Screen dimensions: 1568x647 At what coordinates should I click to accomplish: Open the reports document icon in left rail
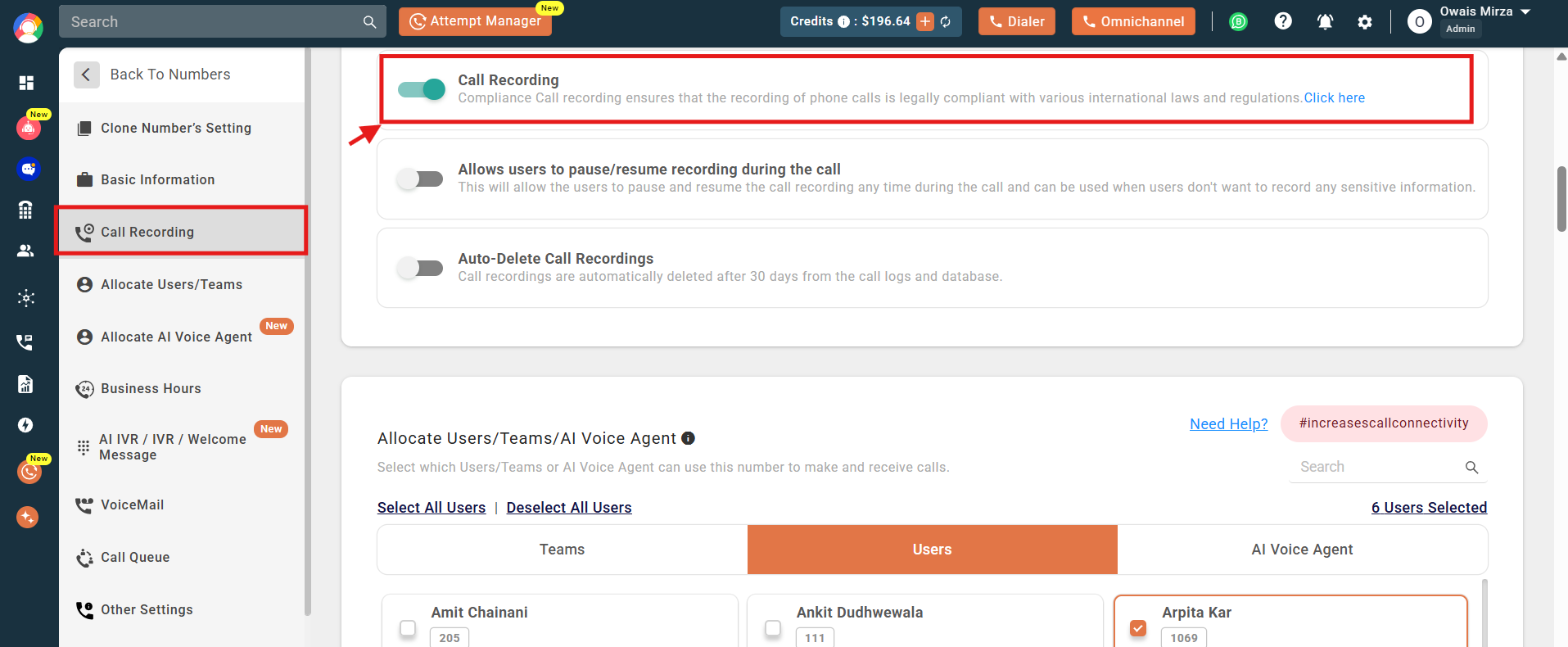click(26, 383)
